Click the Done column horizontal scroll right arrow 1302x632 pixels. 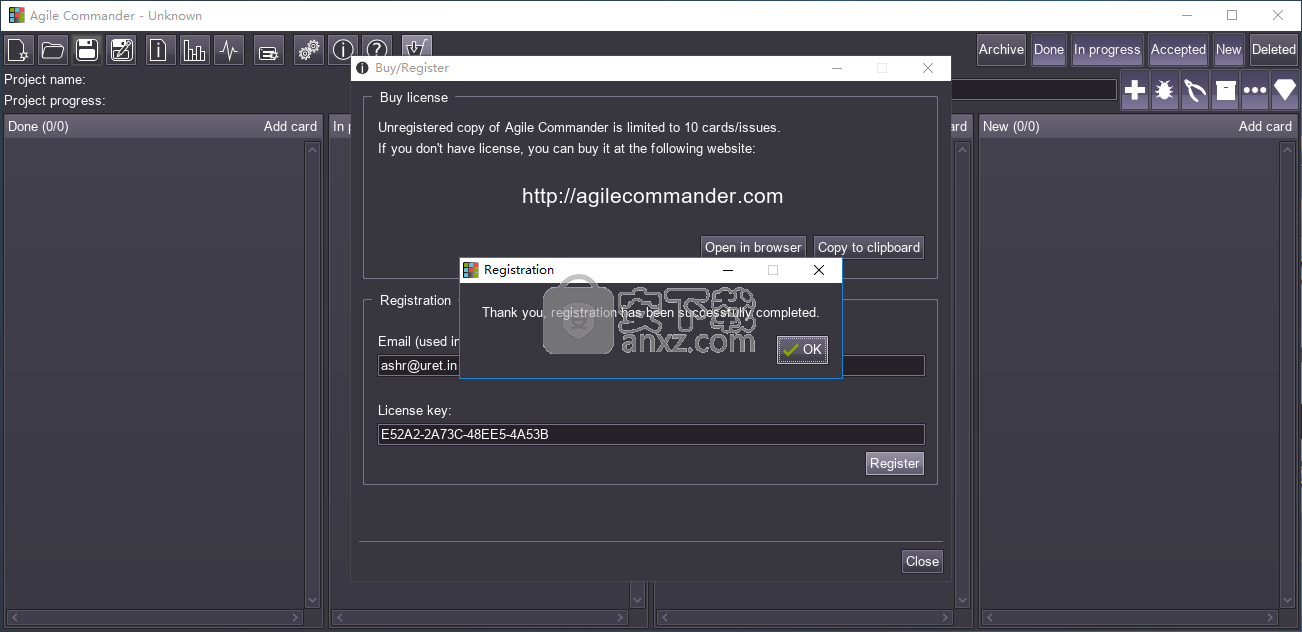coord(295,618)
